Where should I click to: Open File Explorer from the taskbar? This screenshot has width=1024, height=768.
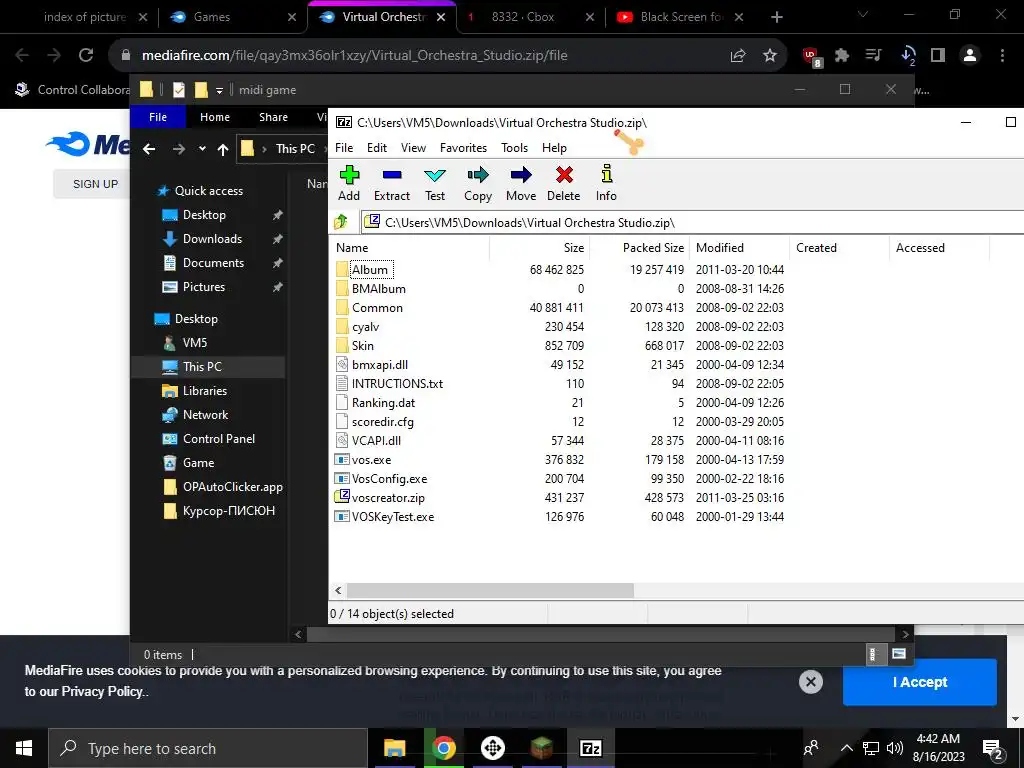[394, 748]
